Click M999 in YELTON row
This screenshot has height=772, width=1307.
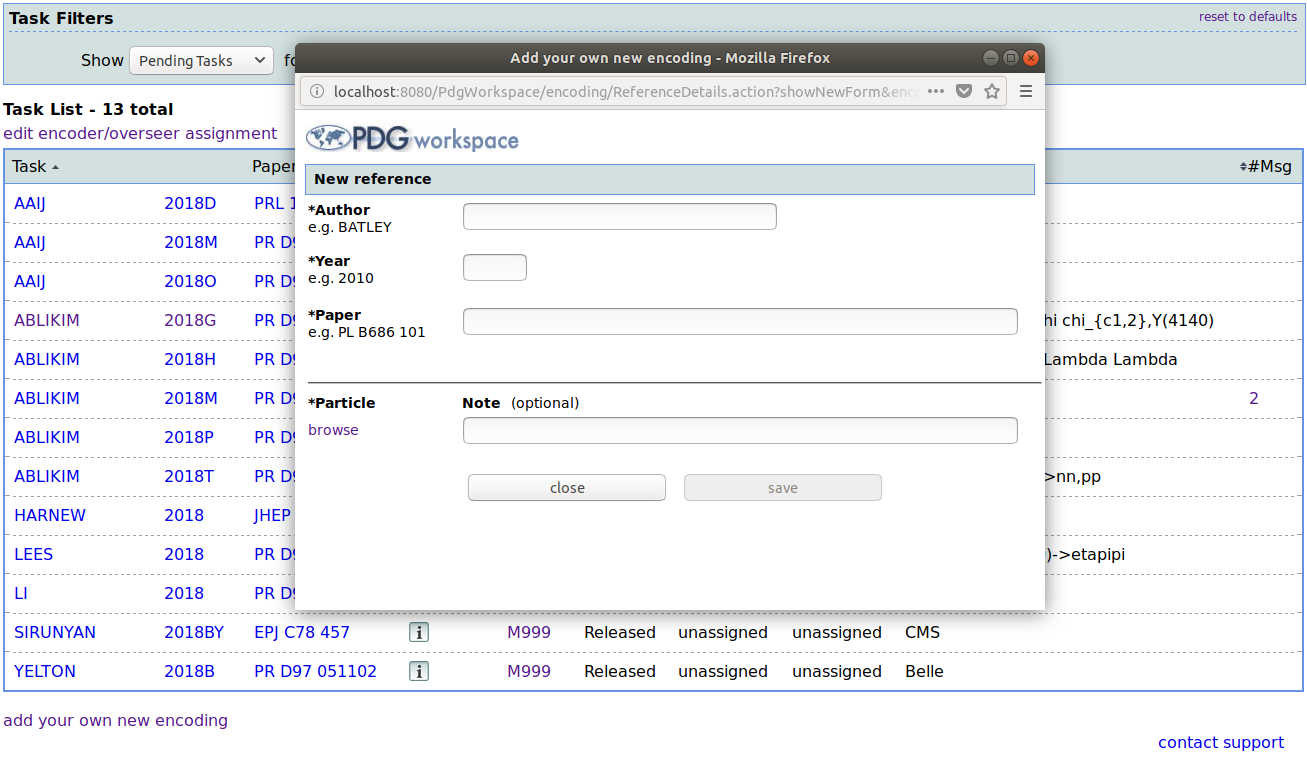[529, 671]
